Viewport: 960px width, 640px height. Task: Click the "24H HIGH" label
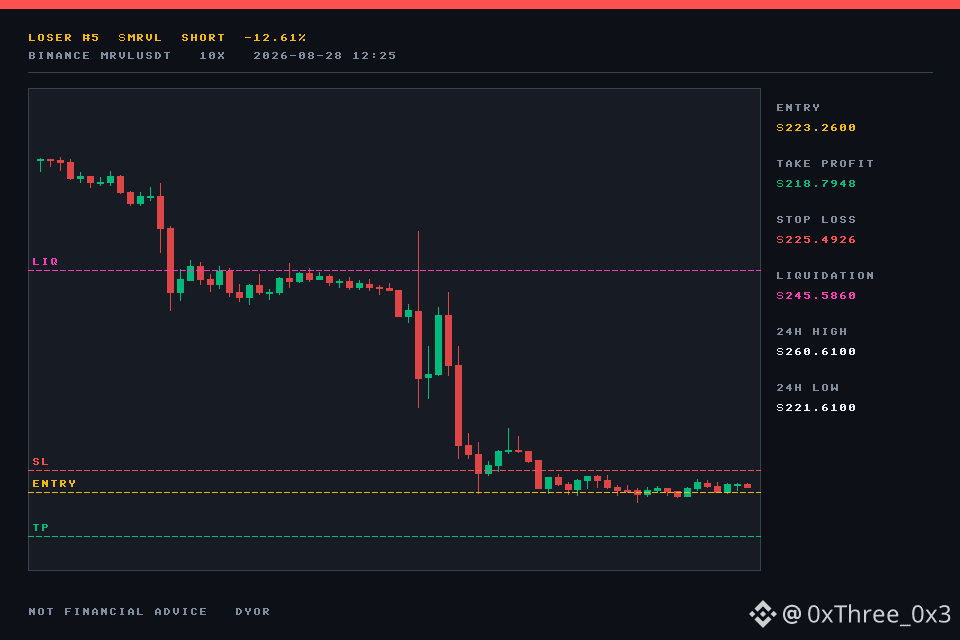[x=812, y=331]
